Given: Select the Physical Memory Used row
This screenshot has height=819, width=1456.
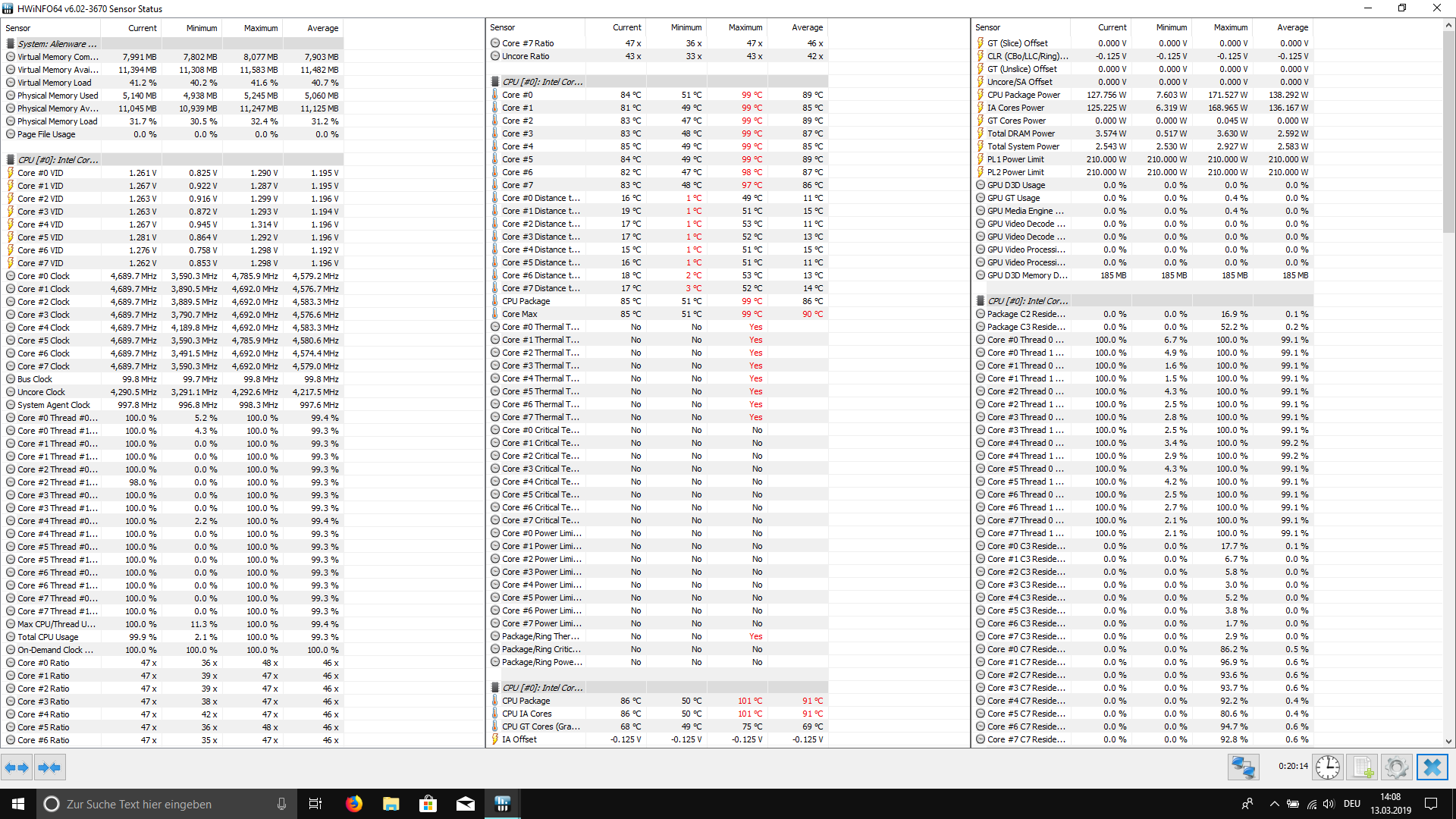Looking at the screenshot, I should point(173,96).
